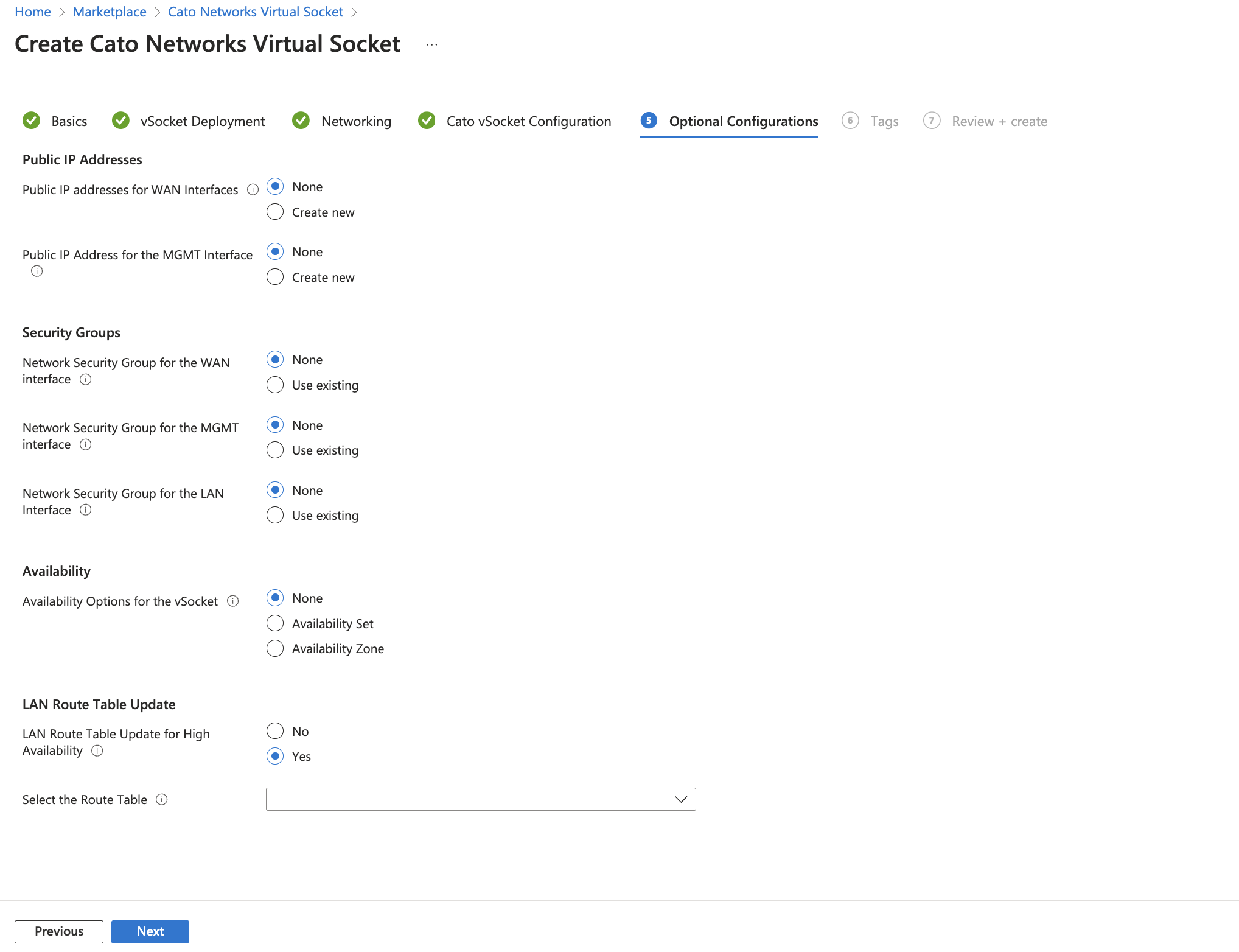Click the MGMT interface security group info icon

pyautogui.click(x=86, y=444)
